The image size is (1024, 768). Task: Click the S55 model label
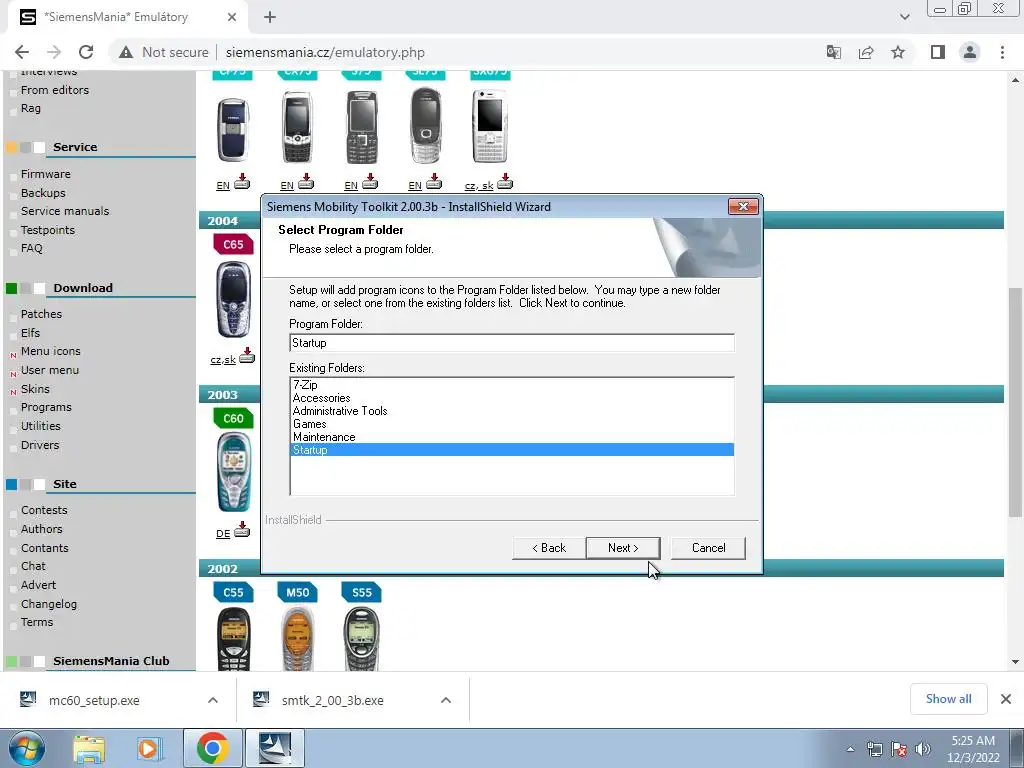[x=361, y=592]
